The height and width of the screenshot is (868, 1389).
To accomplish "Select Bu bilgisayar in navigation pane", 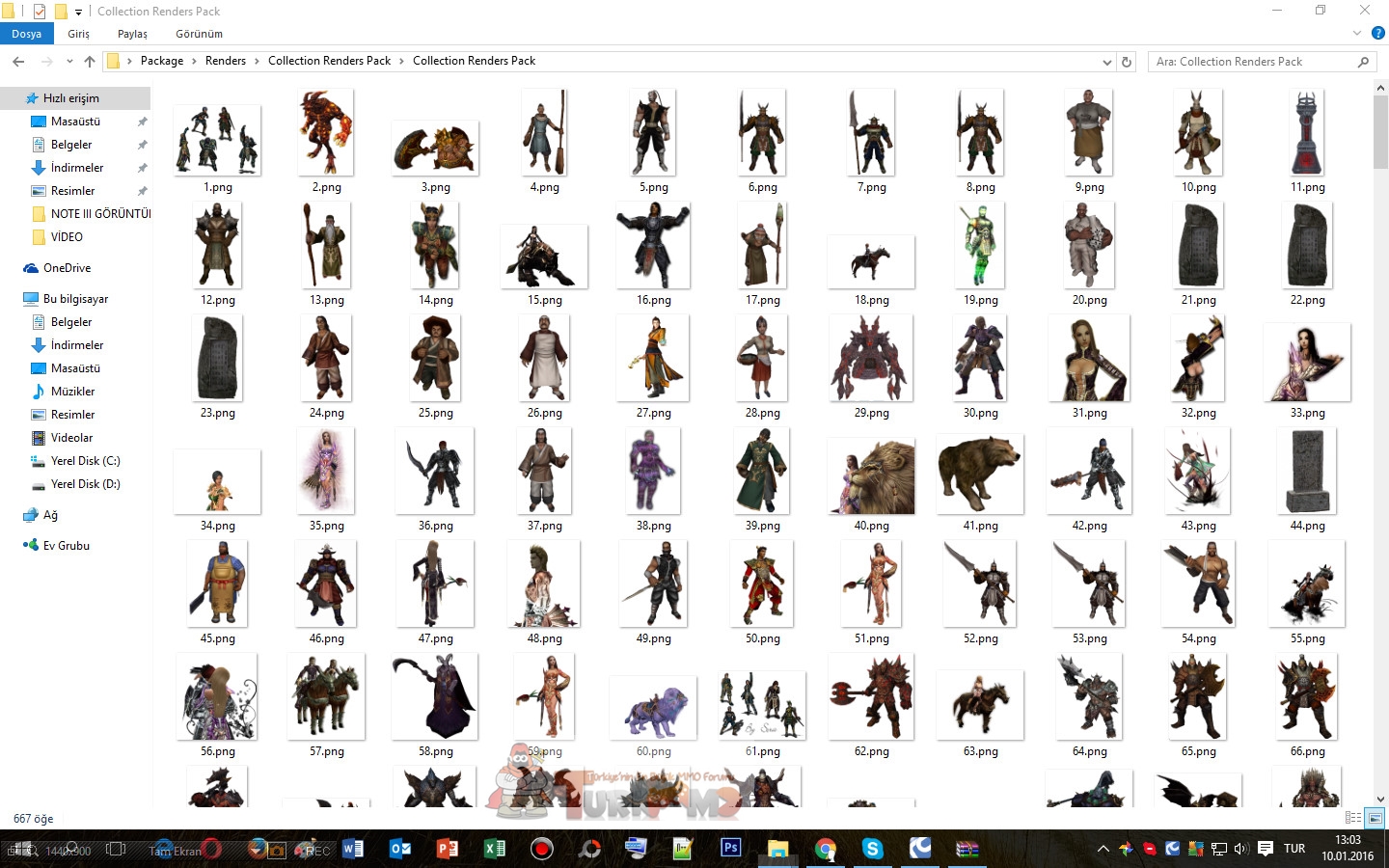I will tap(75, 299).
